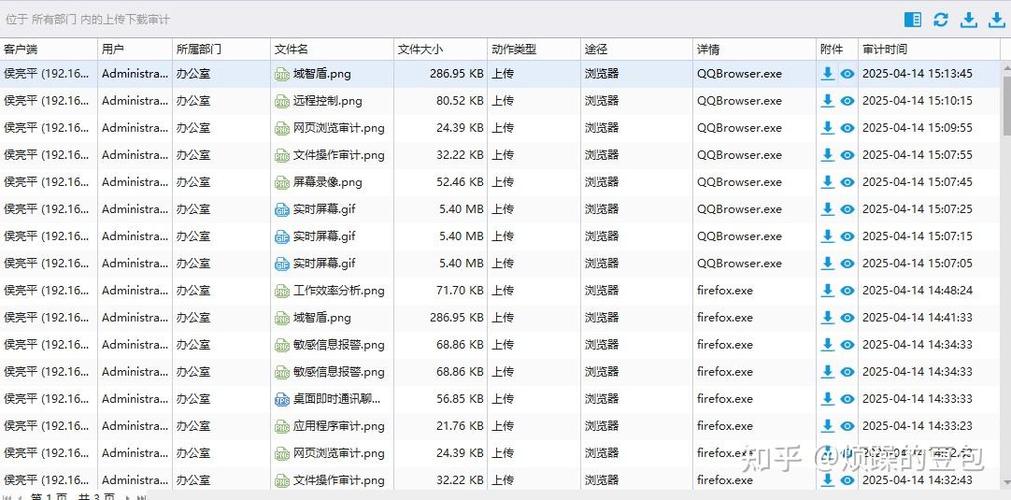Download attachment of 屏幕录像.png

click(x=827, y=182)
